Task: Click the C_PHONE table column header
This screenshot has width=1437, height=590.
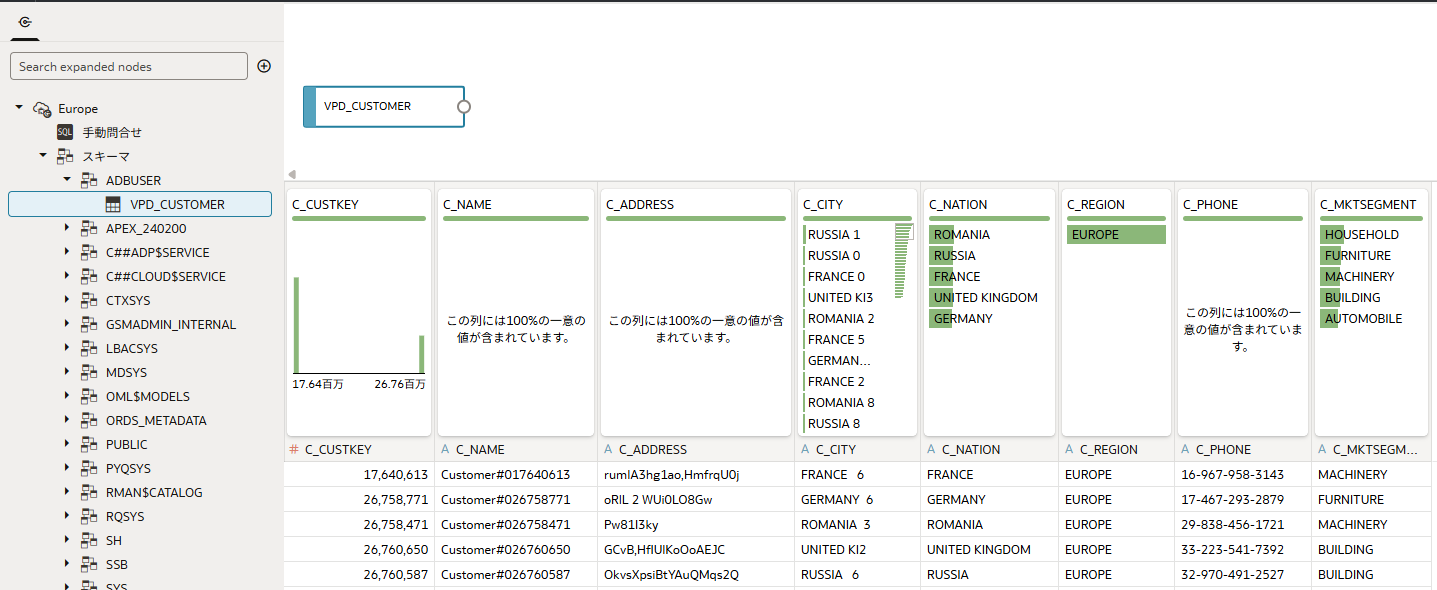Action: click(1242, 449)
